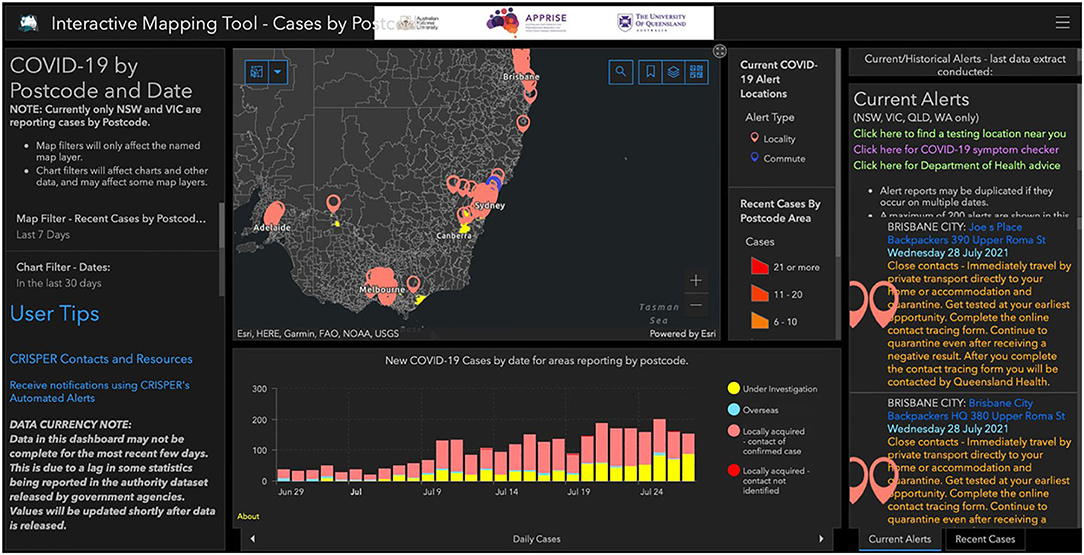Click the Australian National University logo
The height and width of the screenshot is (555, 1084).
coord(420,23)
